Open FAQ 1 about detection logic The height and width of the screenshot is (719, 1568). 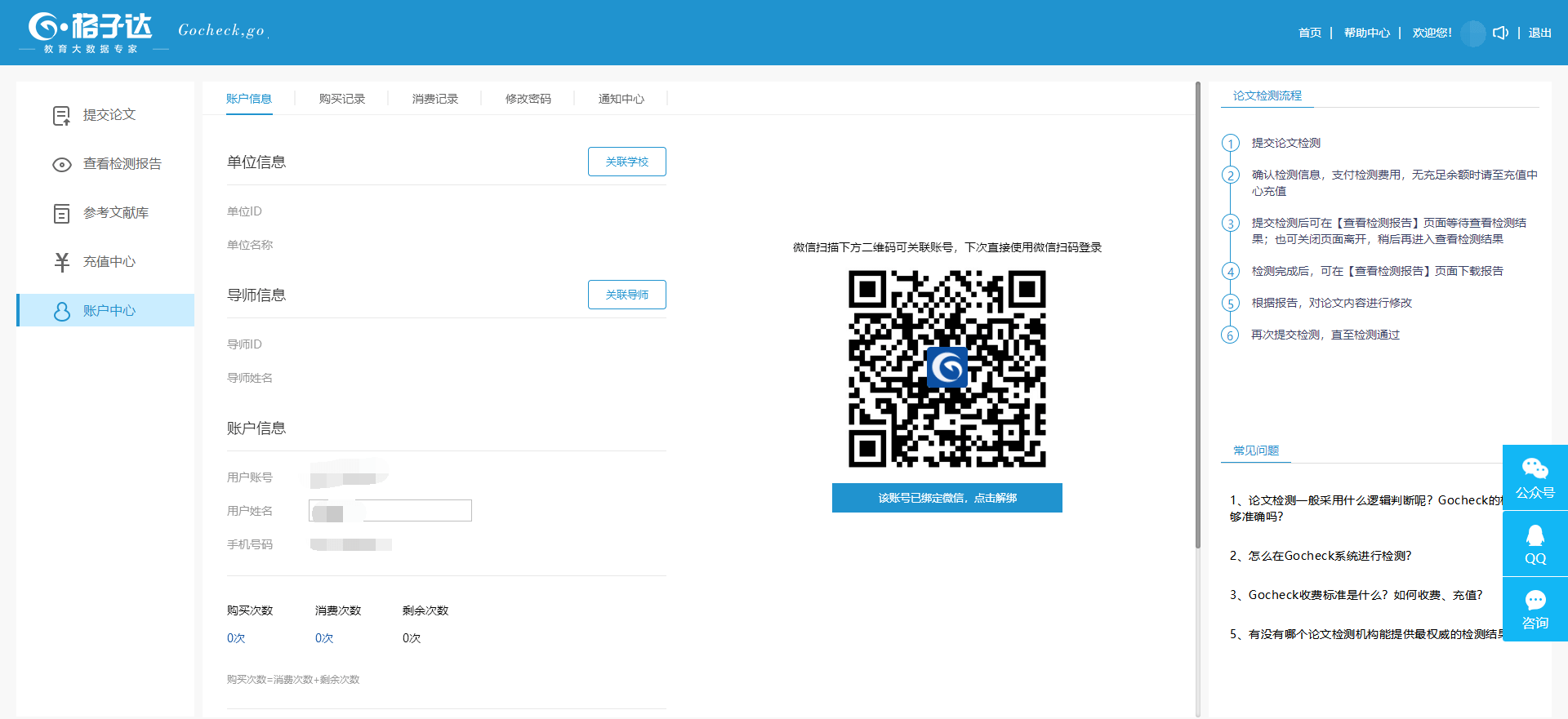[1365, 508]
